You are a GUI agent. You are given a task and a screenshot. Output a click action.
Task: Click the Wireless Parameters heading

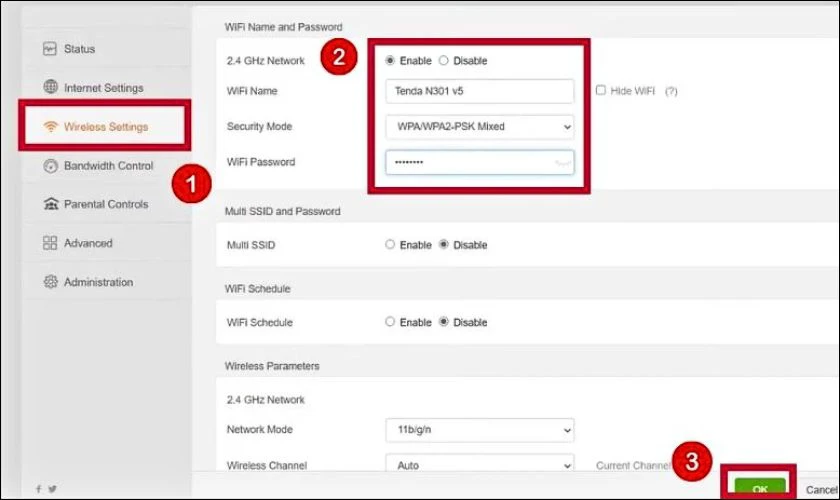click(x=272, y=366)
